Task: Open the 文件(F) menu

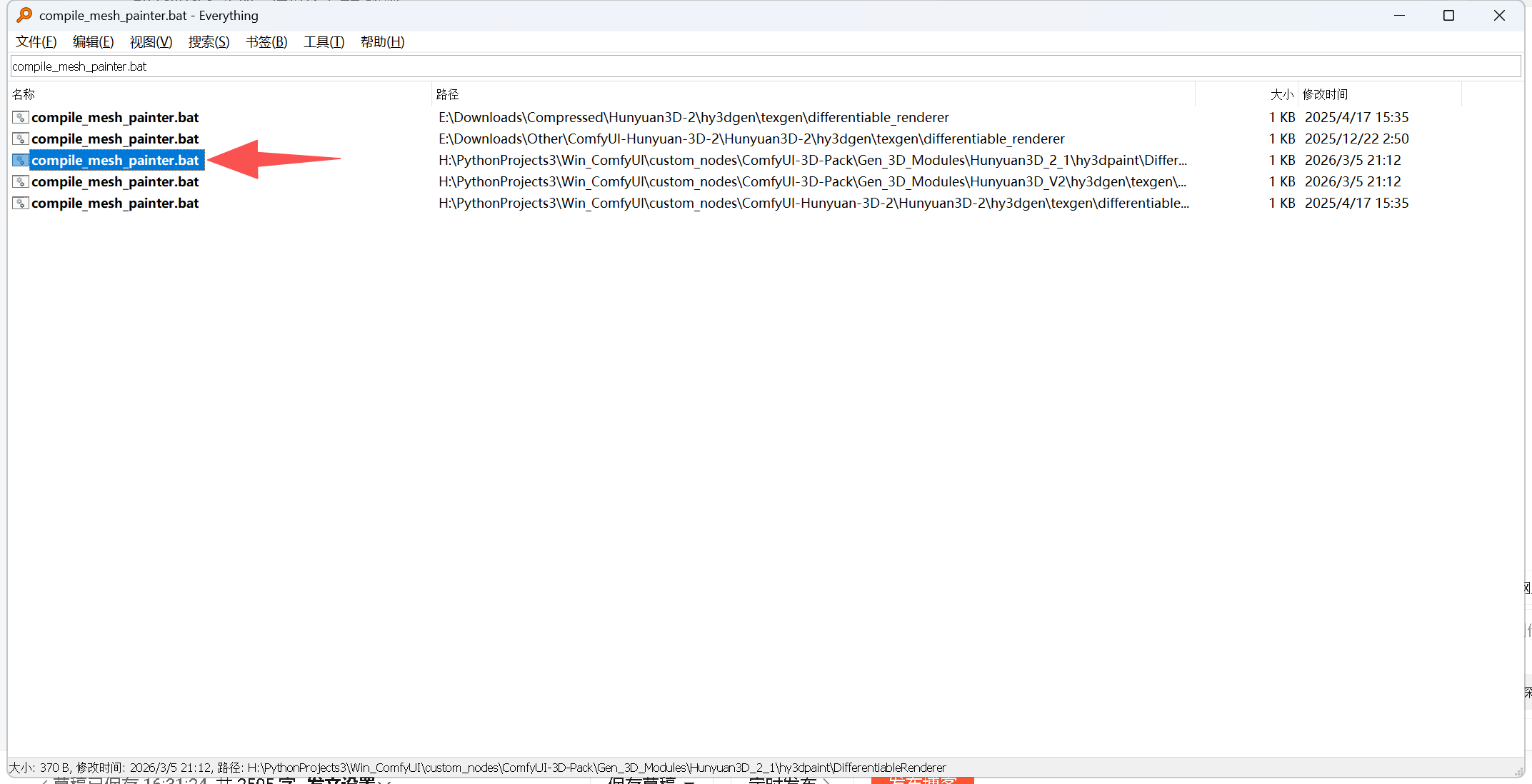Action: [x=36, y=42]
